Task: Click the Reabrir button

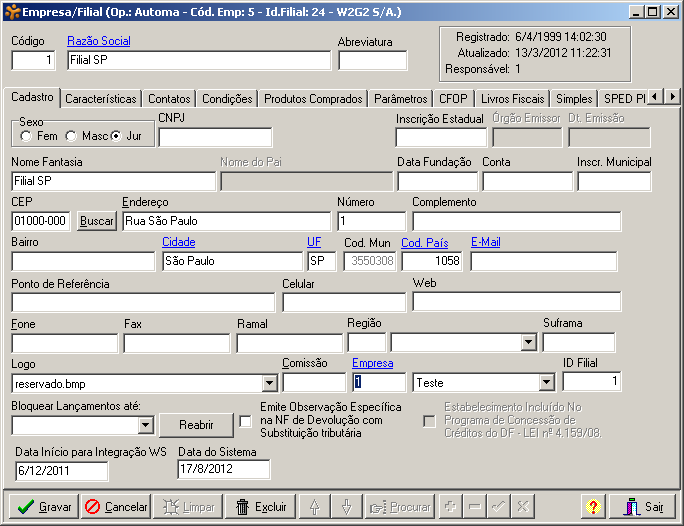Action: [x=196, y=425]
